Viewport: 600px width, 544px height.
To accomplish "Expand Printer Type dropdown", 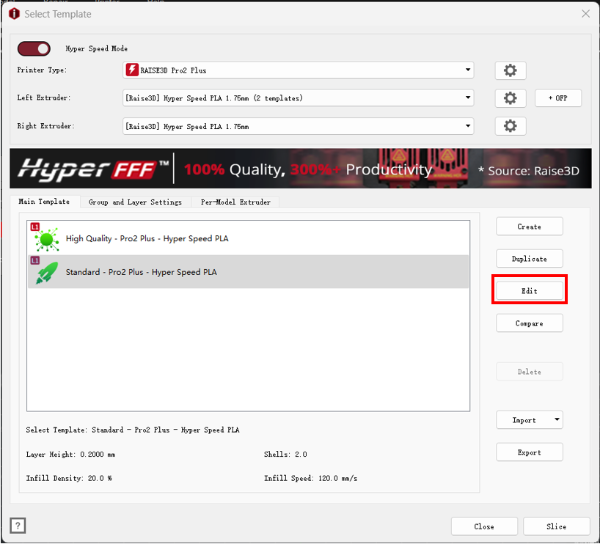I will click(468, 70).
